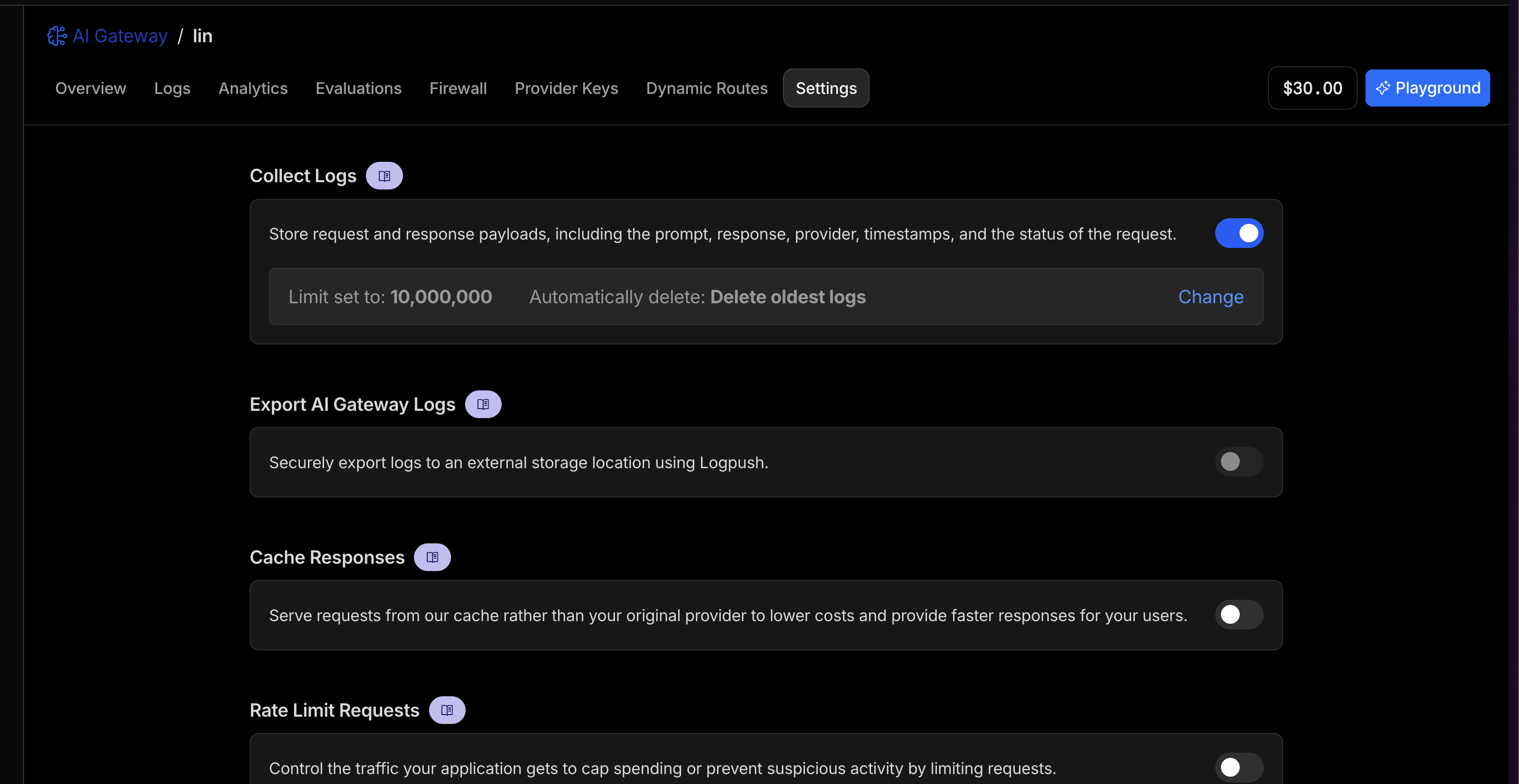Viewport: 1519px width, 784px height.
Task: Open Export AI Gateway Logs docs icon
Action: point(483,405)
